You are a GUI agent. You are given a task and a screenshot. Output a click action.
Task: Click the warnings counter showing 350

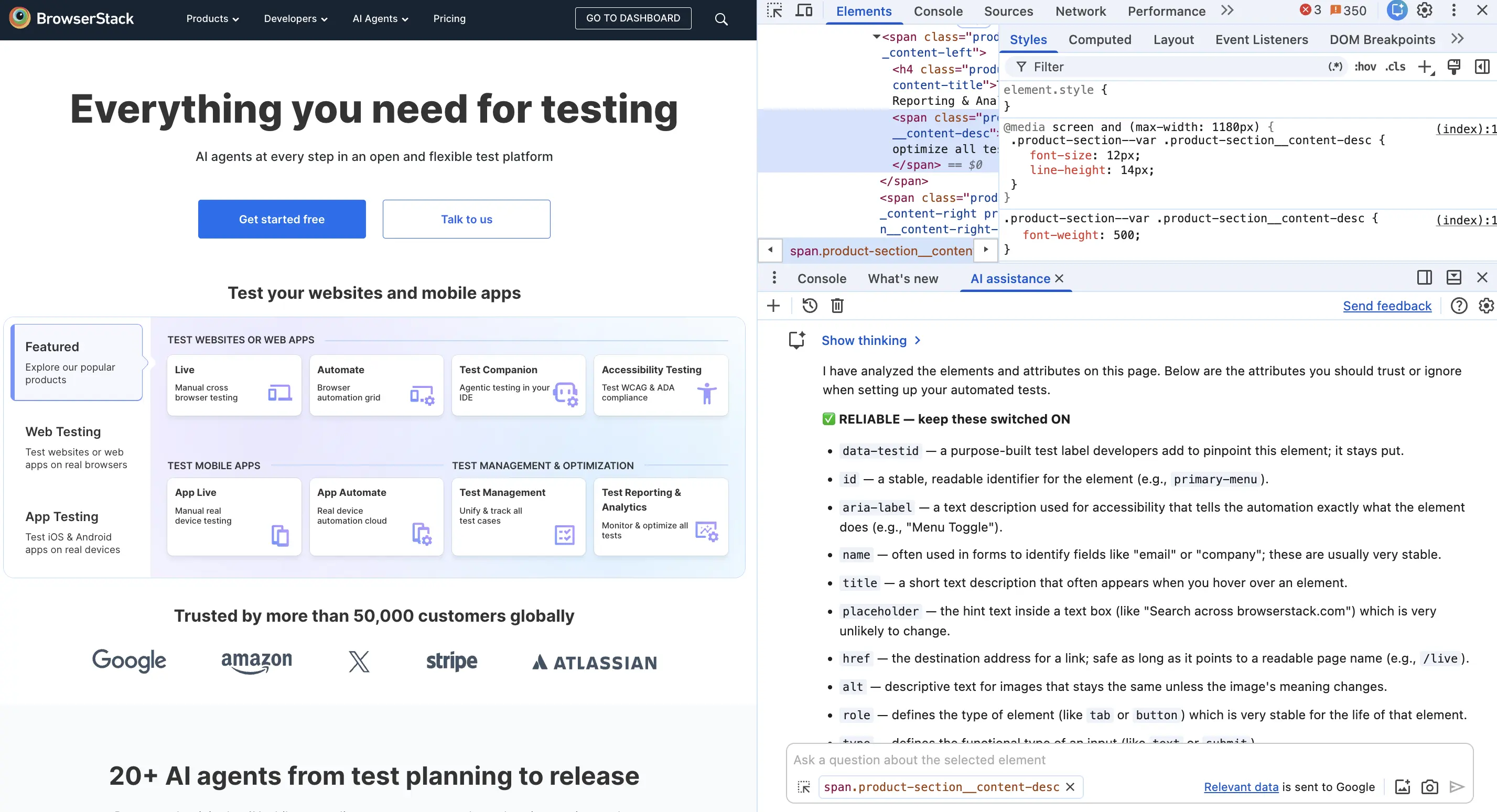(1349, 10)
